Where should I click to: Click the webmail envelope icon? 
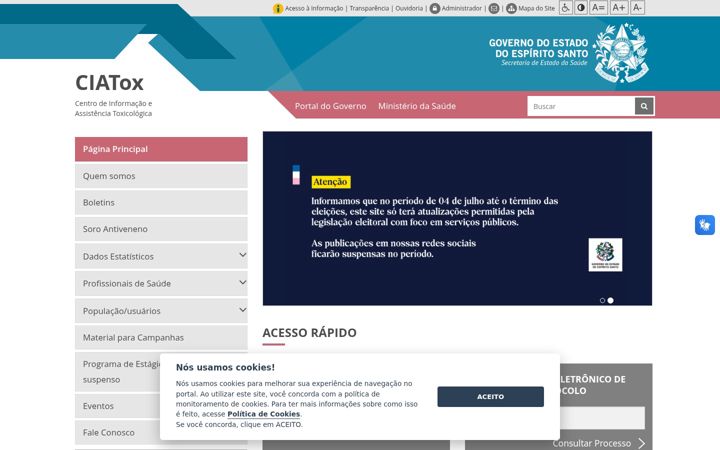point(494,8)
